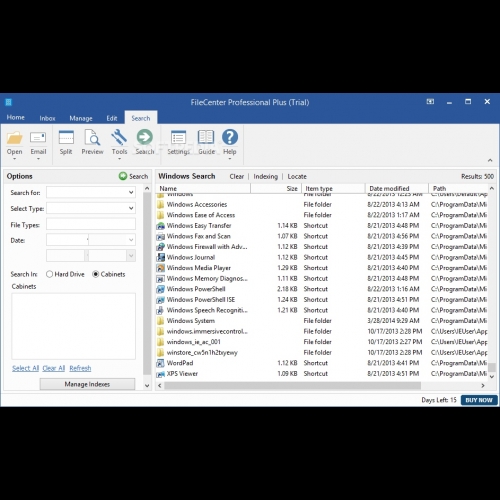This screenshot has height=500, width=500.
Task: Click the XPS Viewer shortcut icon
Action: pos(161,374)
